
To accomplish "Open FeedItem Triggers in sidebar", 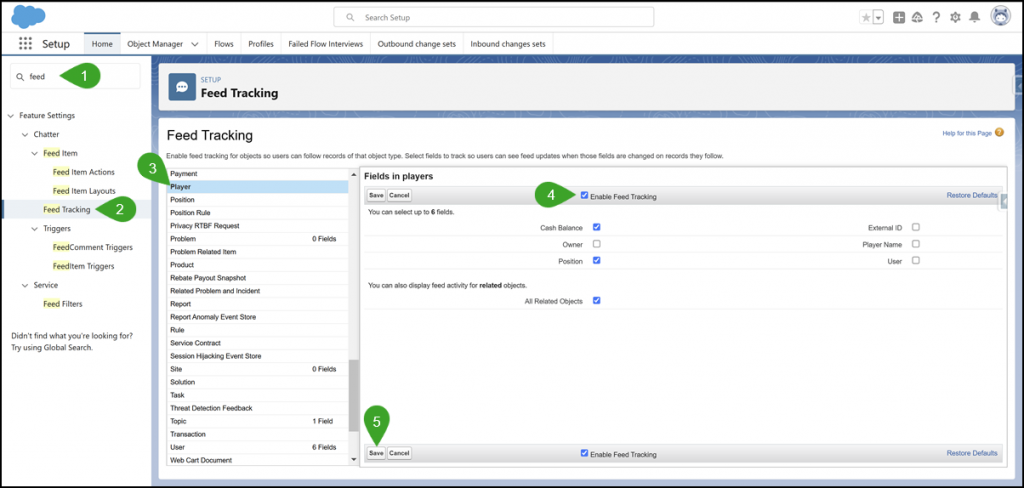I will click(83, 267).
